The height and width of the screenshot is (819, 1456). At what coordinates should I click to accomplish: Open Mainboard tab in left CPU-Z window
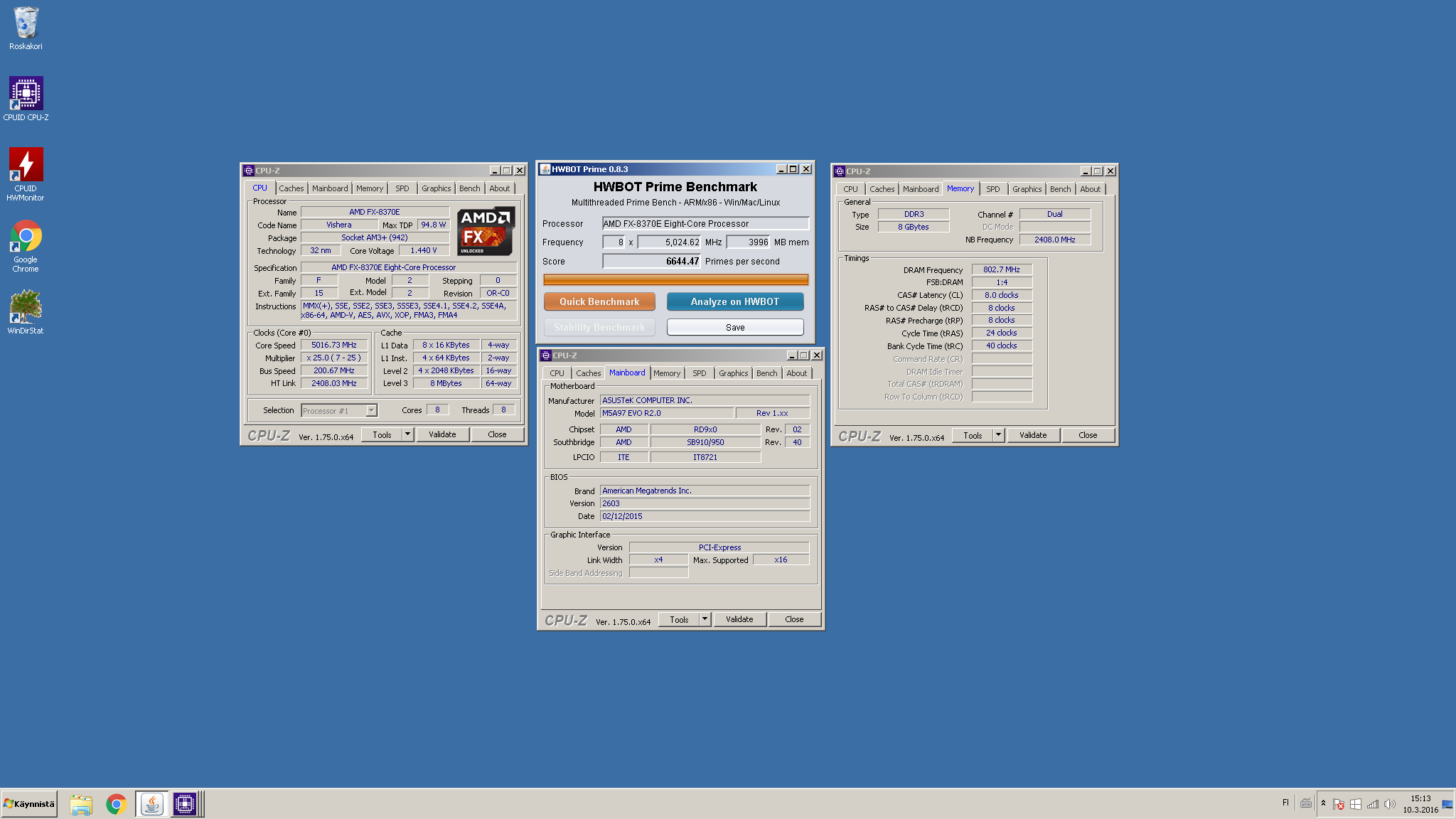[330, 188]
